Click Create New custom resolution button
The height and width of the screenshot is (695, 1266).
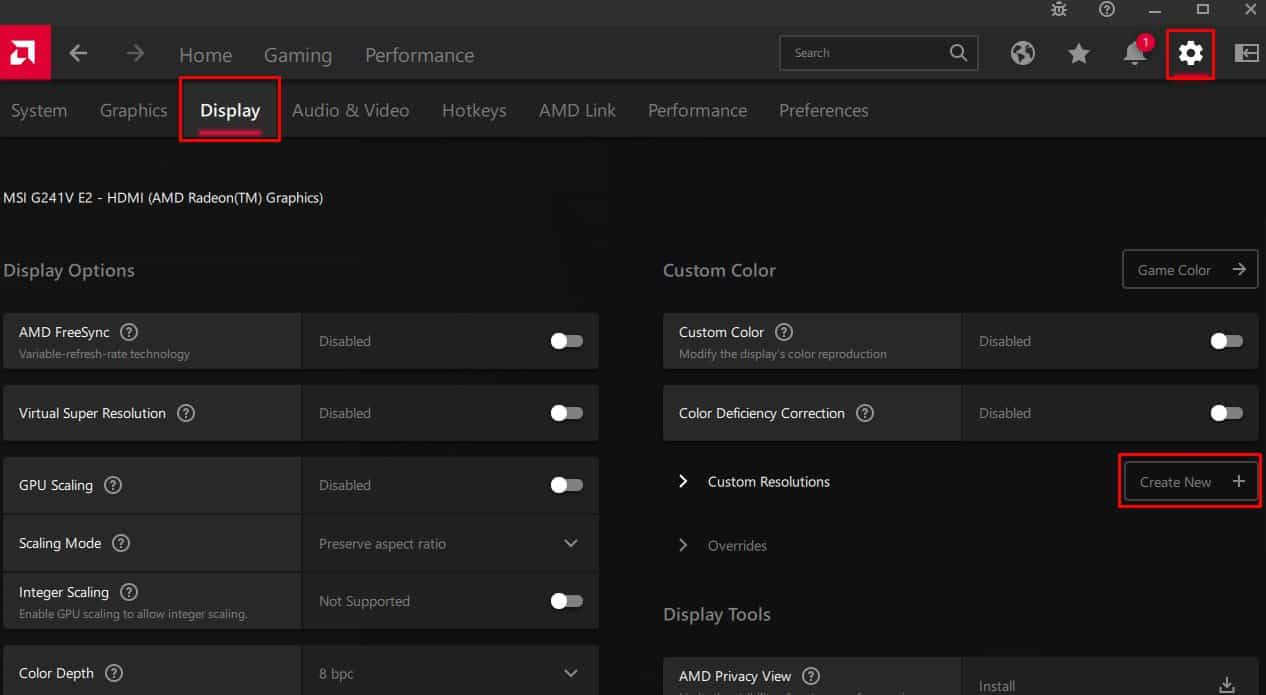coord(1190,481)
